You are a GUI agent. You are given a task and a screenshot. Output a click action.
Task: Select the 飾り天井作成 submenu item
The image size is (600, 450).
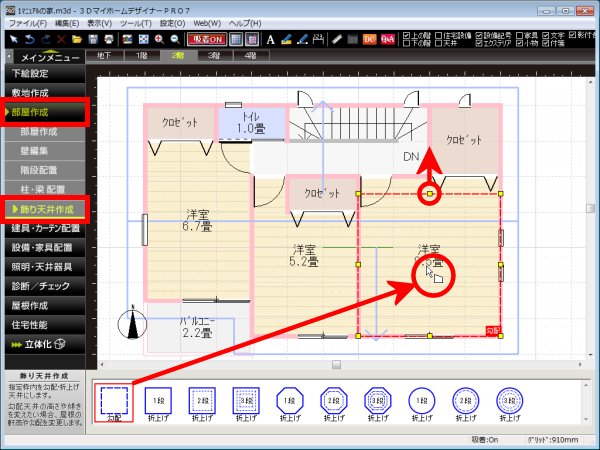45,209
